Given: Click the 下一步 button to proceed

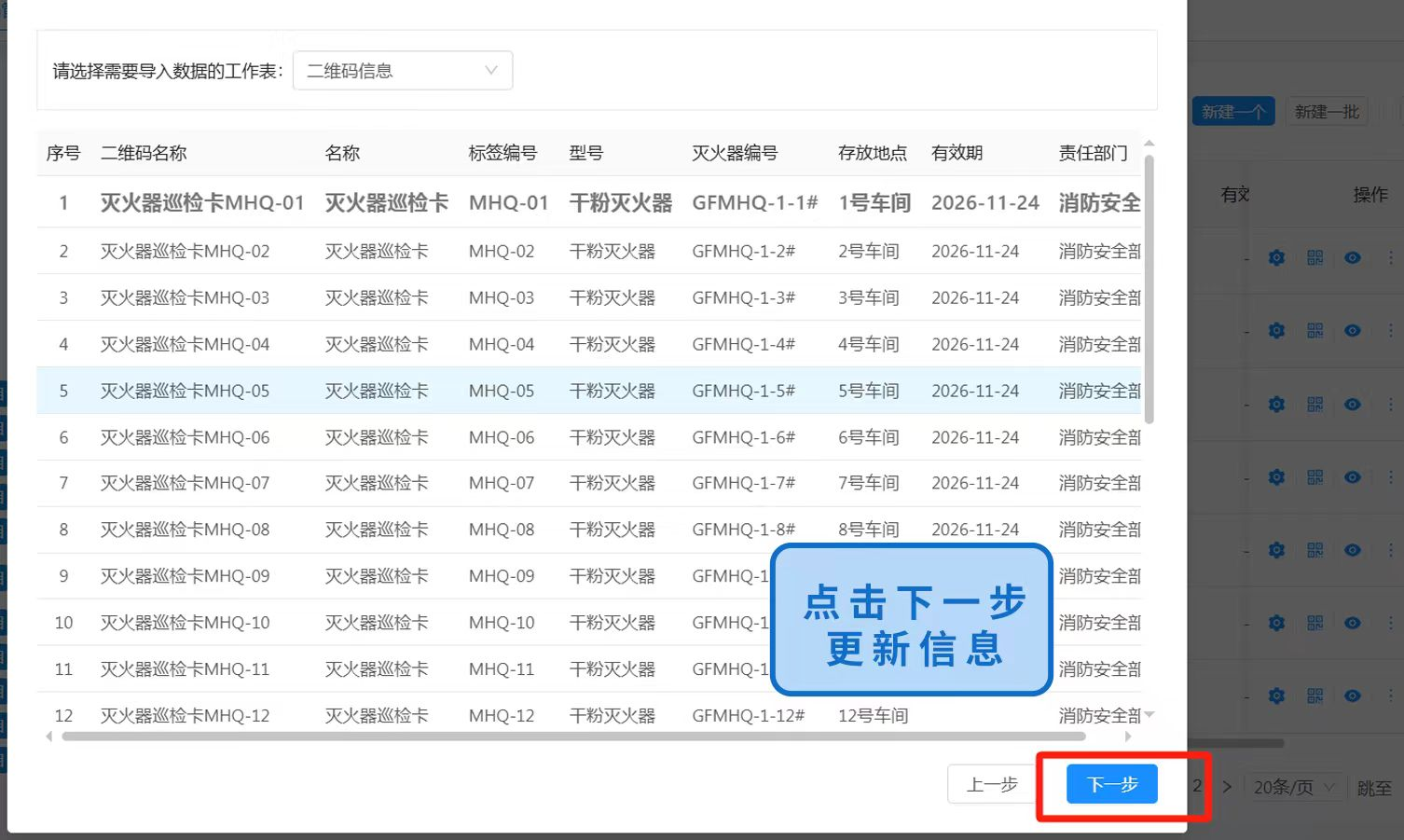Looking at the screenshot, I should (x=1111, y=784).
